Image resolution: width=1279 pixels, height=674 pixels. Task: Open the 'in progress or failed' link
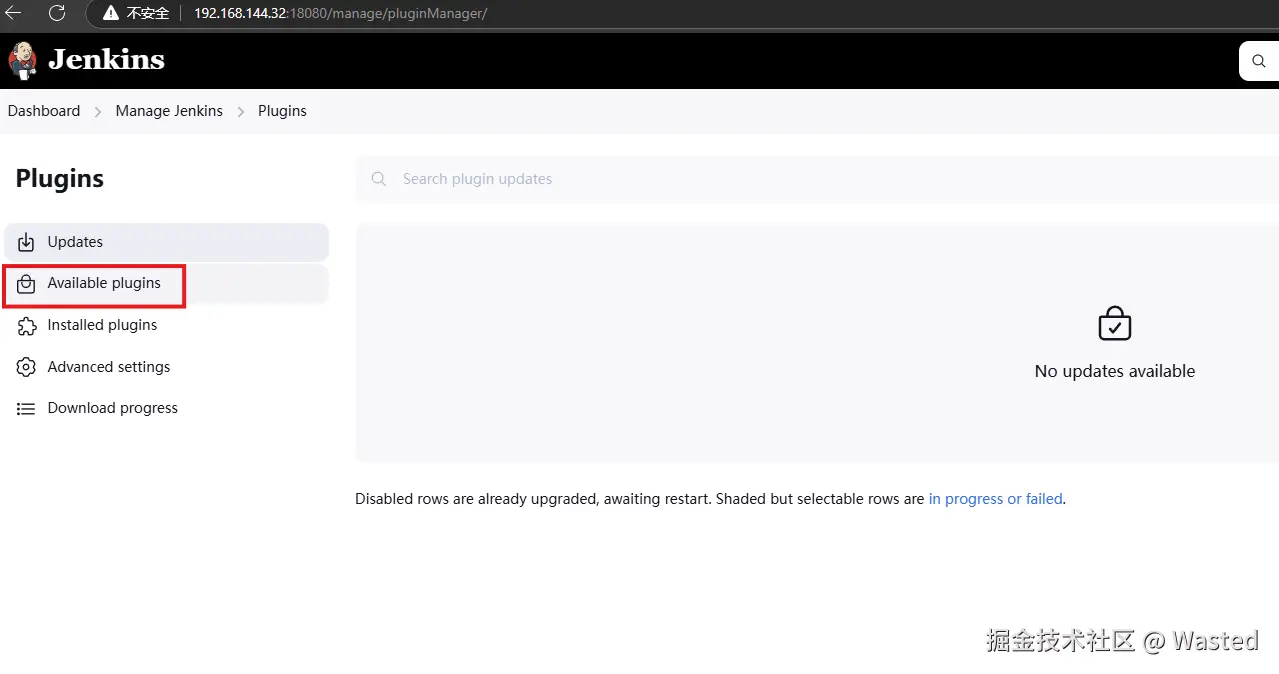point(995,499)
